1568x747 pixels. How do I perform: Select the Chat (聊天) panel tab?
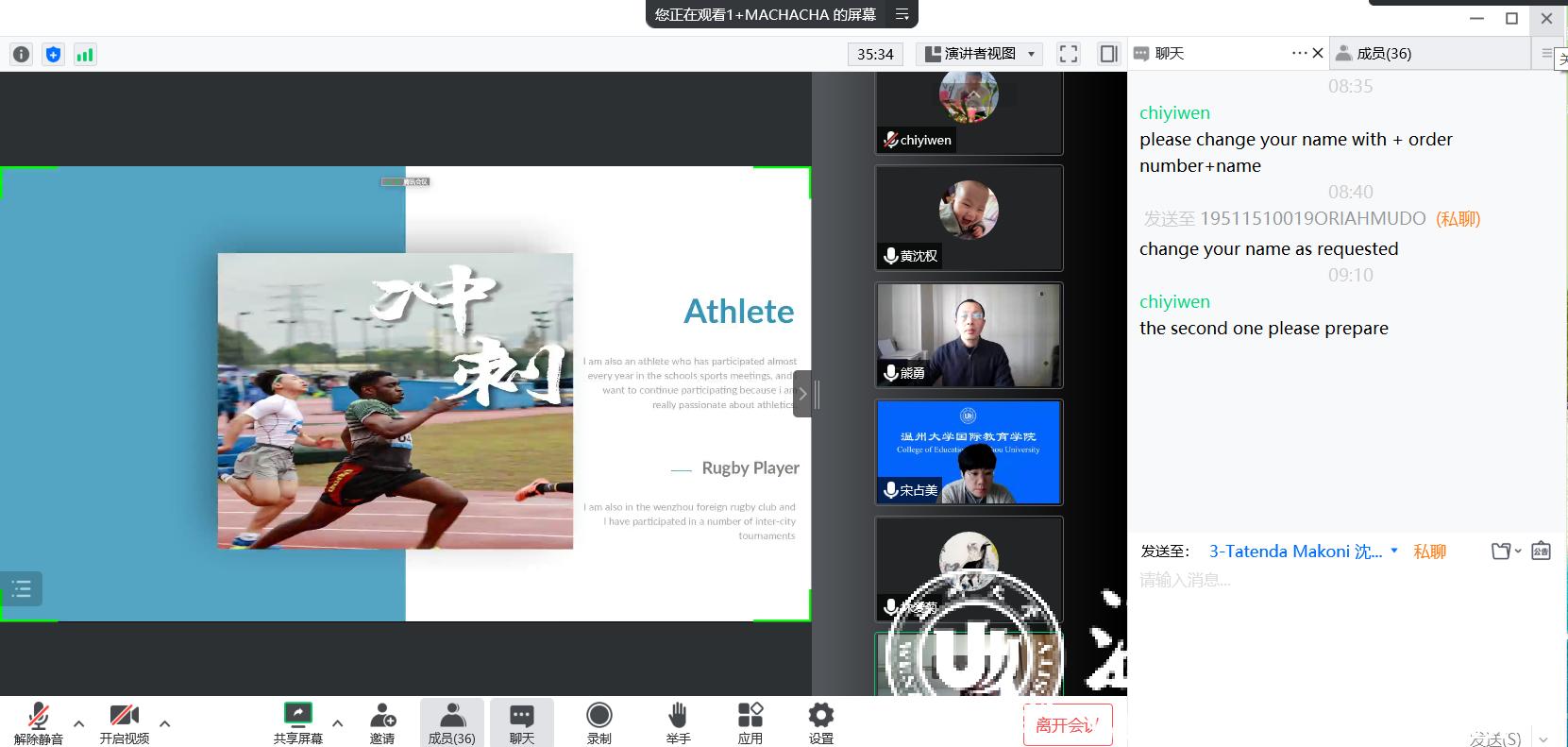(x=1169, y=54)
